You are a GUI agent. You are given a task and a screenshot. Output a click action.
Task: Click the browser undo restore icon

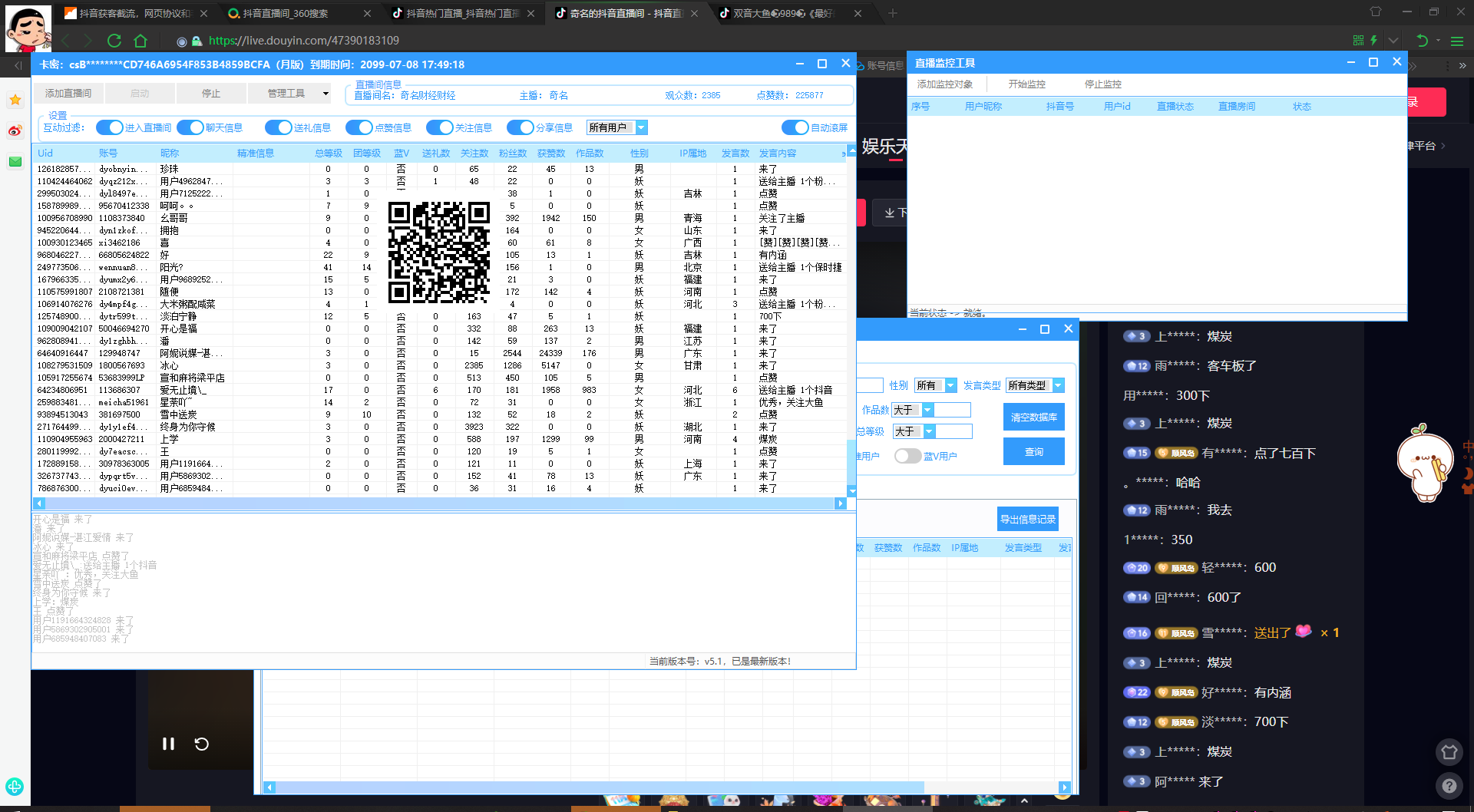tap(1422, 41)
